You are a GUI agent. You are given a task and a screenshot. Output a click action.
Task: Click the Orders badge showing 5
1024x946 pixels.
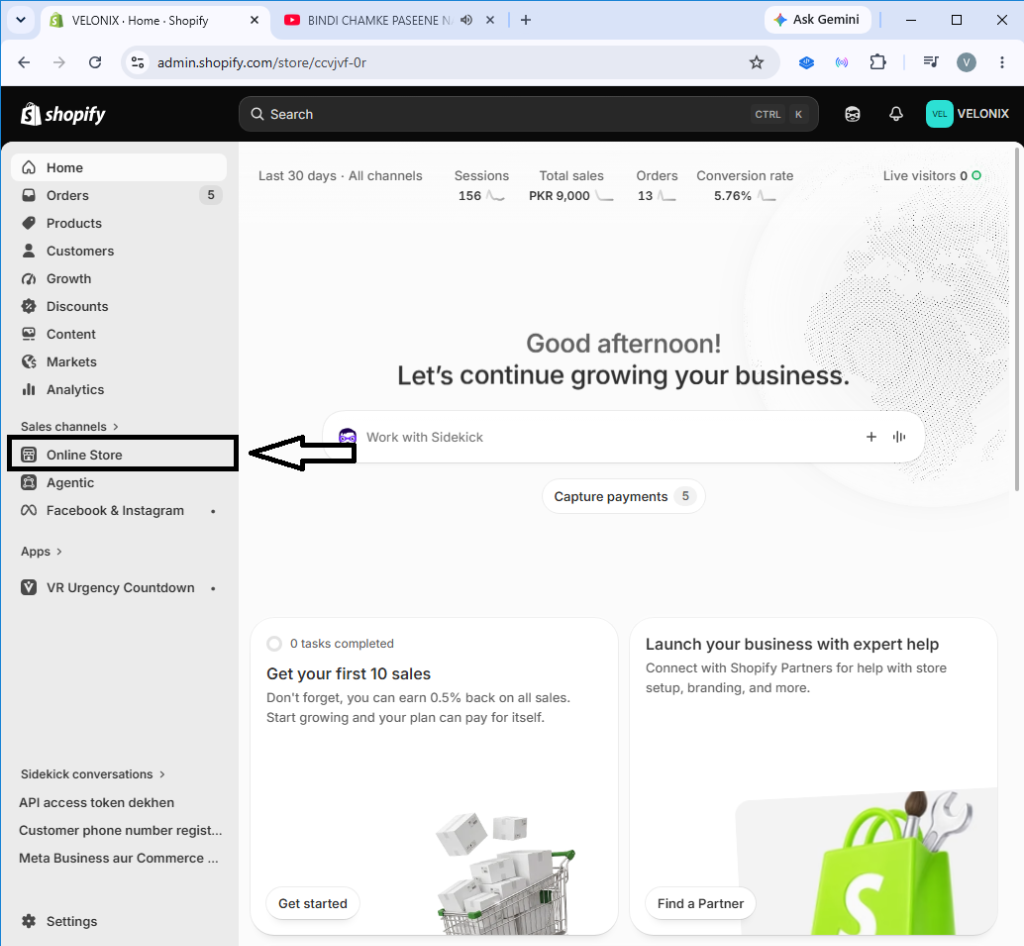click(211, 195)
